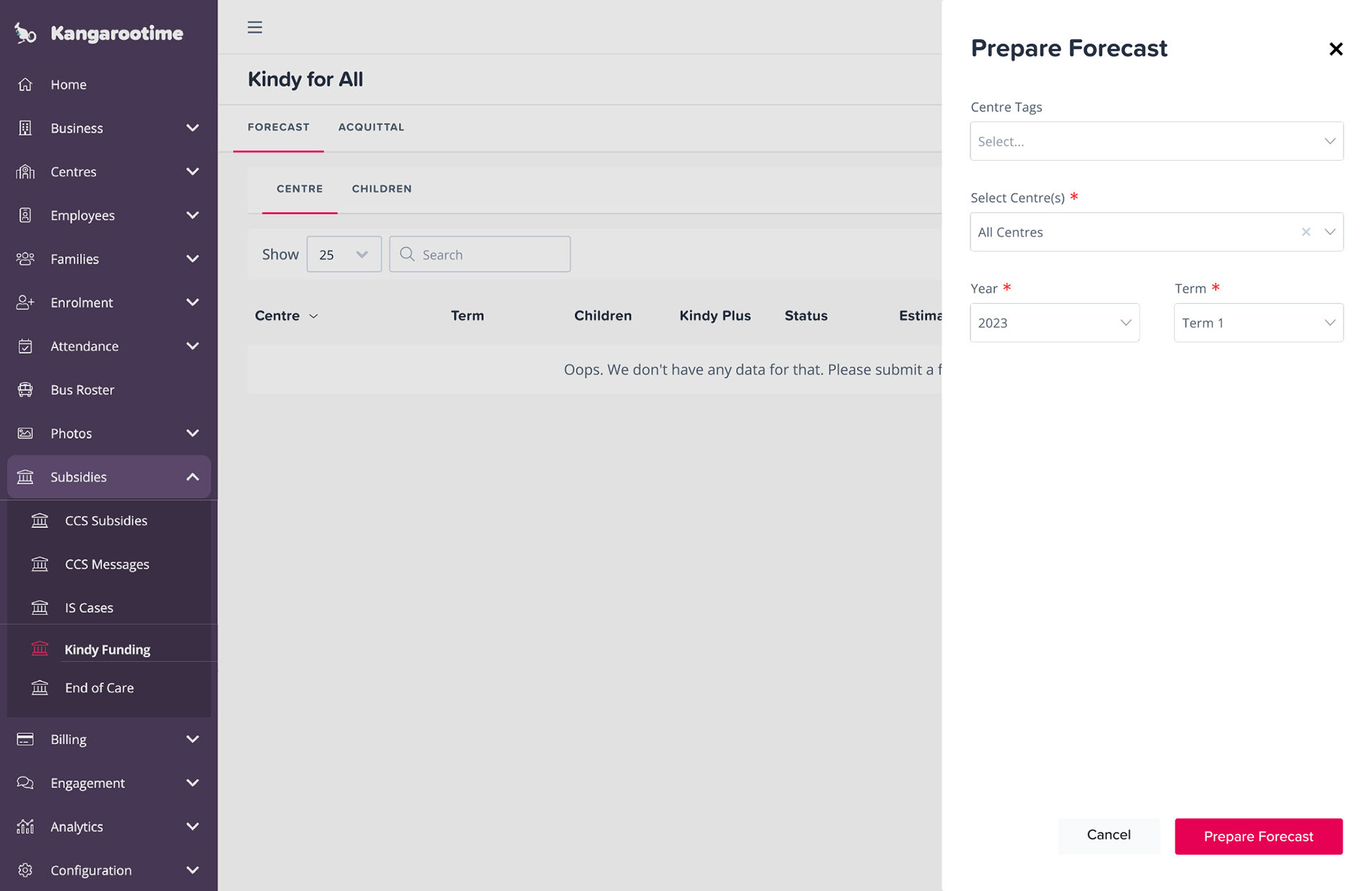Screen dimensions: 1372x891
Task: Select the Centre sub-tab
Action: 299,189
